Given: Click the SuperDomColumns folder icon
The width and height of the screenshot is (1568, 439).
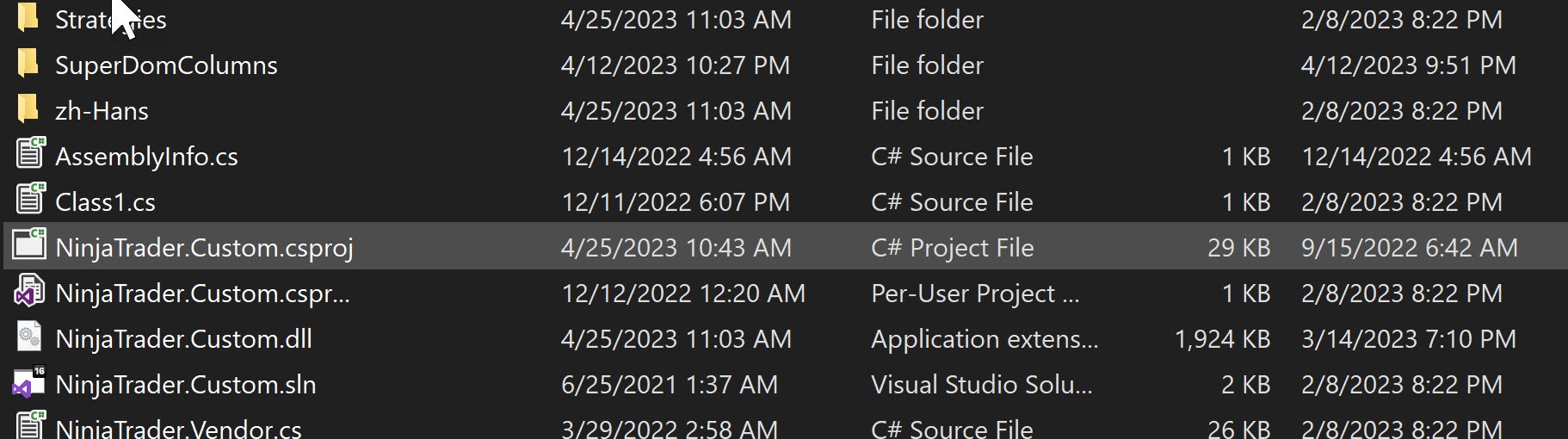Looking at the screenshot, I should click(28, 64).
